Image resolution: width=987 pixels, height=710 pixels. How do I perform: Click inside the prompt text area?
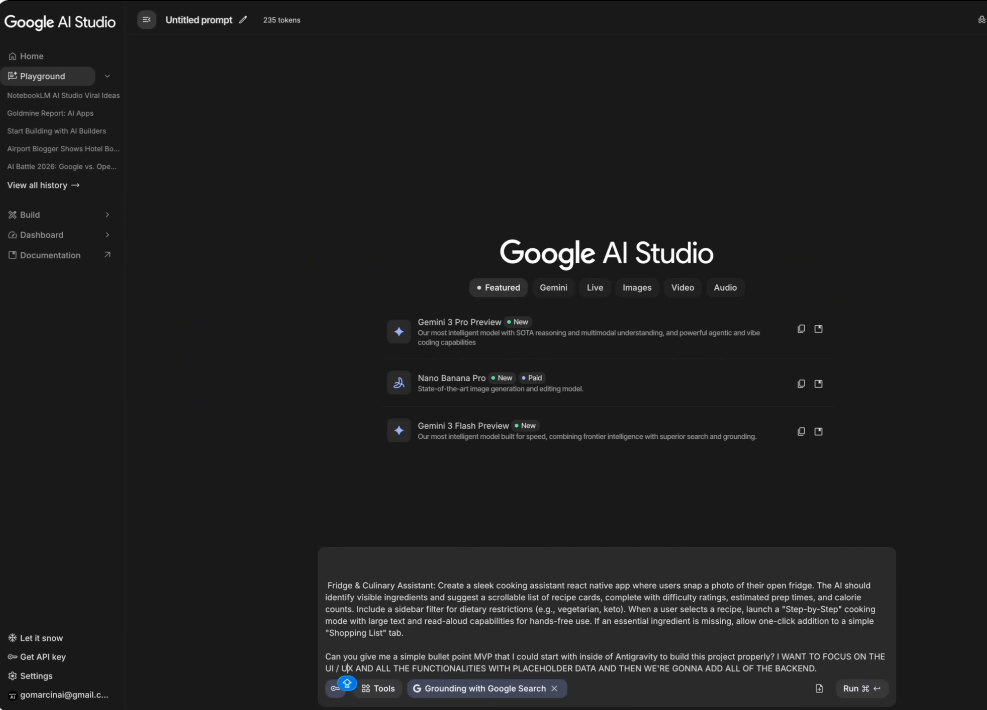606,626
